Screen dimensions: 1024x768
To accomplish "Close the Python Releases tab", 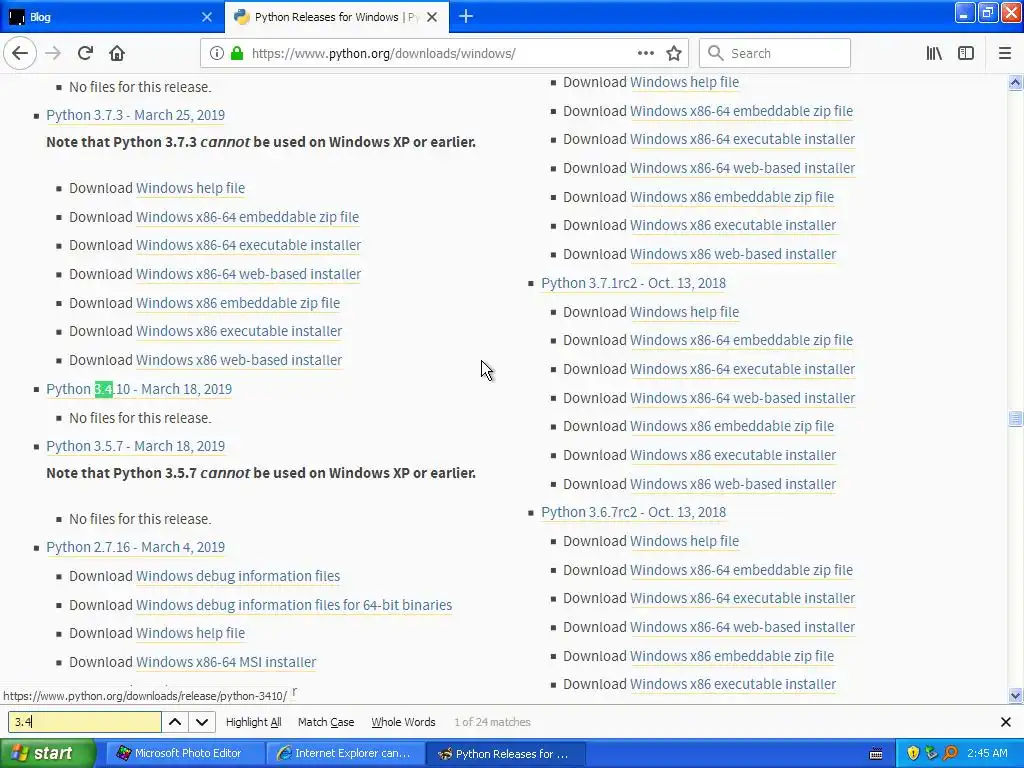I will 432,17.
